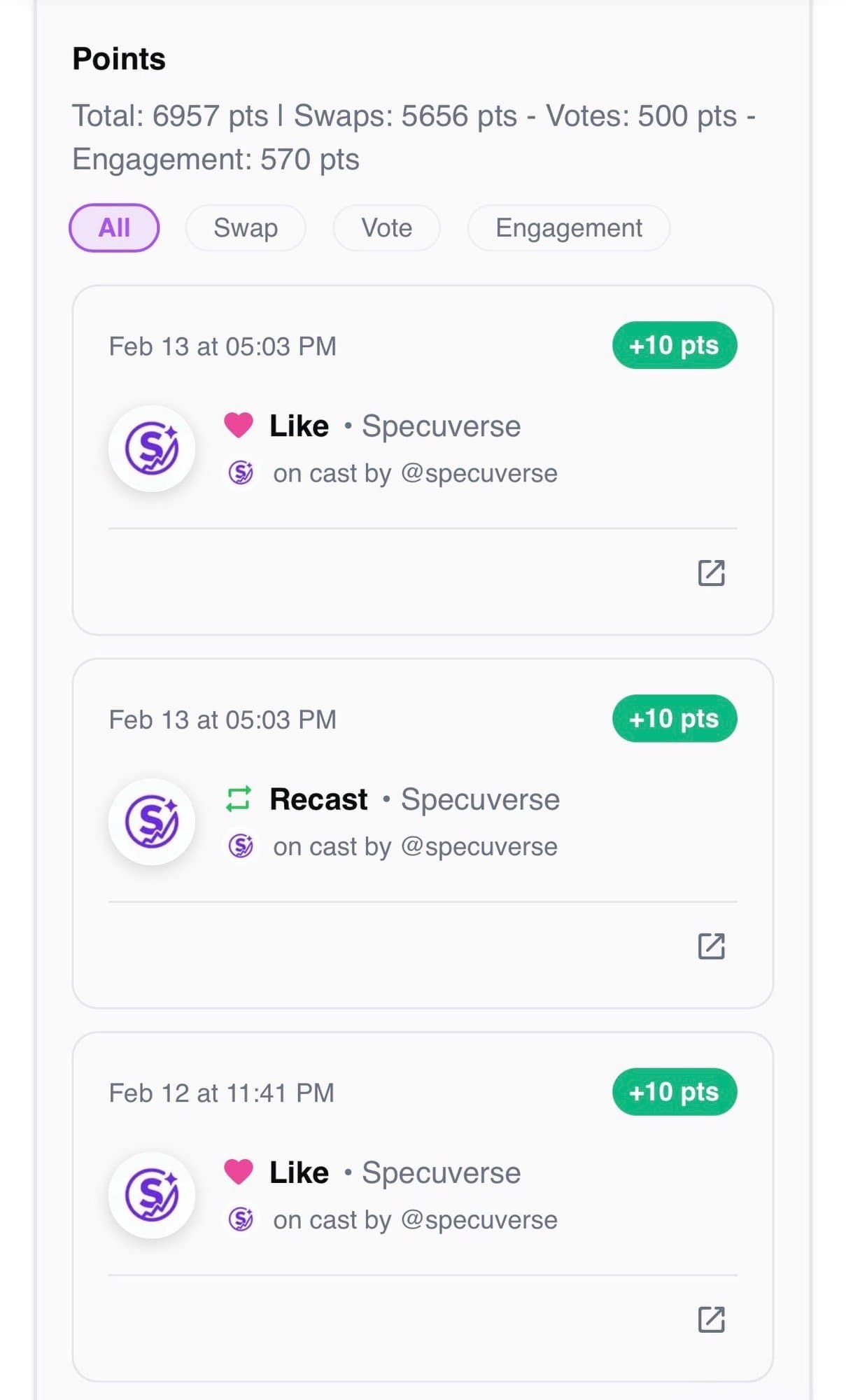
Task: Click the small coin icon next to @specuverse text
Action: click(241, 472)
